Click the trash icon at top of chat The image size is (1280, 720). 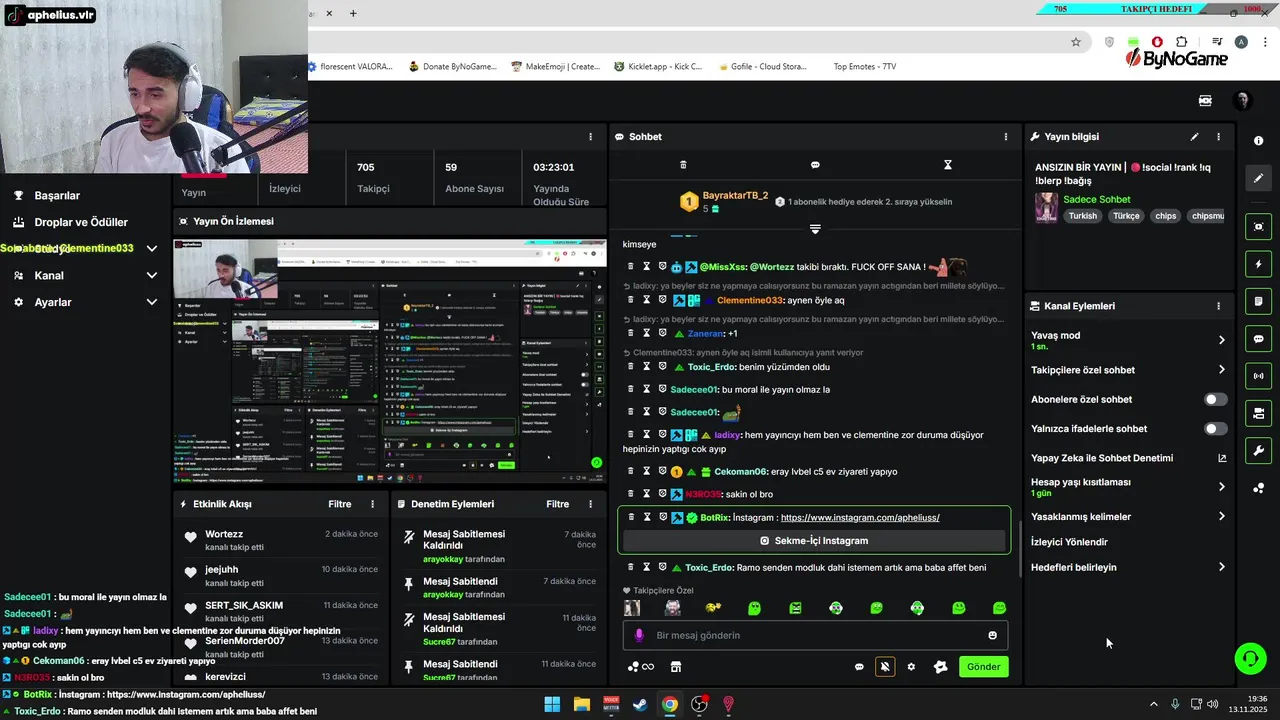click(683, 165)
